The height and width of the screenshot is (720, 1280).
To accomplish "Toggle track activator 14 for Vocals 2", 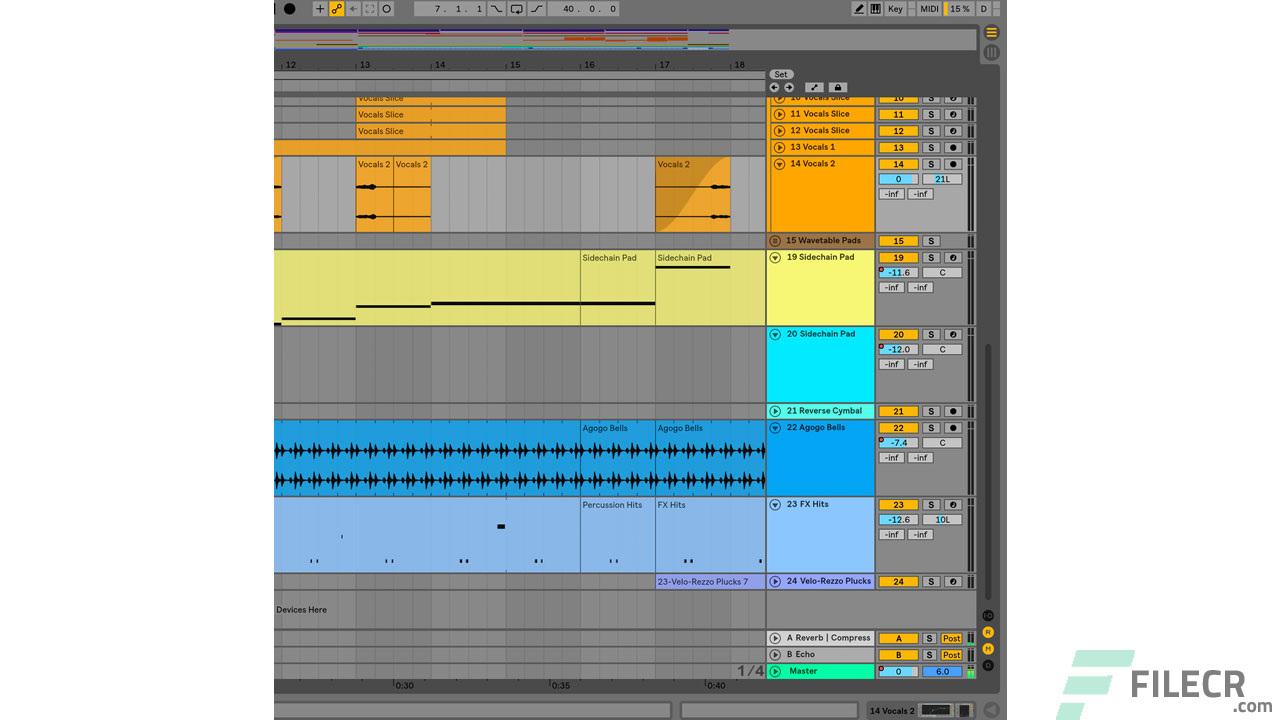I will pyautogui.click(x=898, y=164).
